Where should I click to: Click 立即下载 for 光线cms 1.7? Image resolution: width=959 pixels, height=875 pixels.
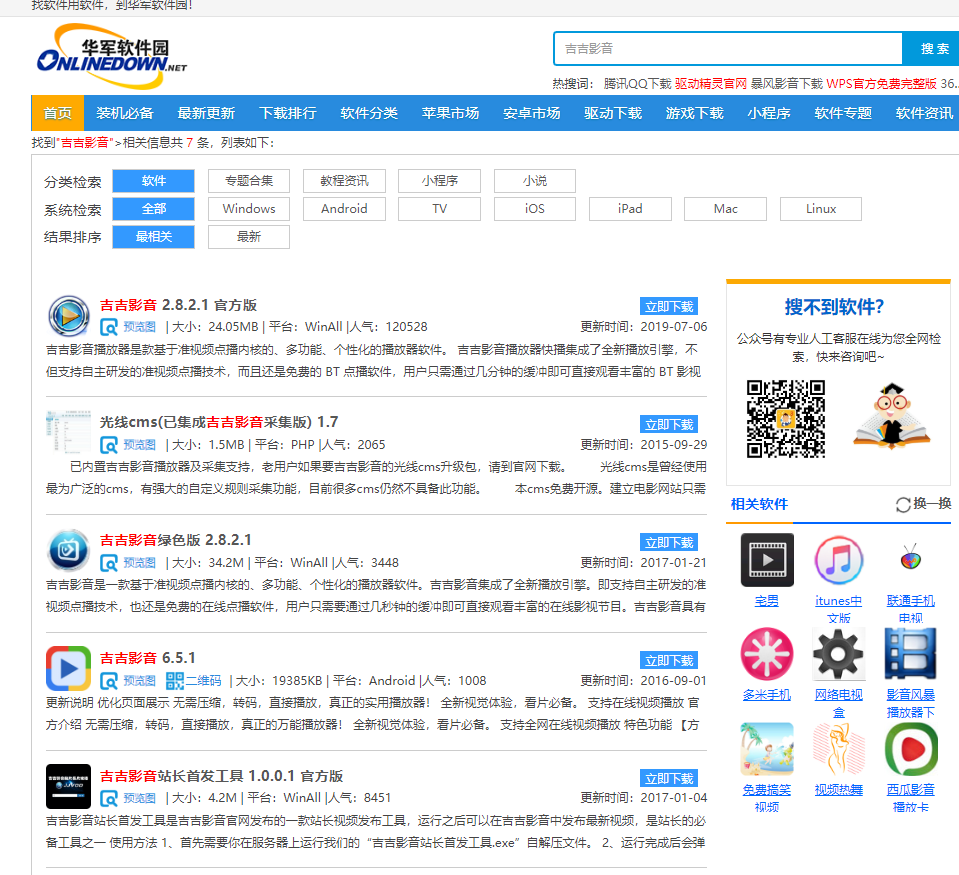click(x=669, y=424)
